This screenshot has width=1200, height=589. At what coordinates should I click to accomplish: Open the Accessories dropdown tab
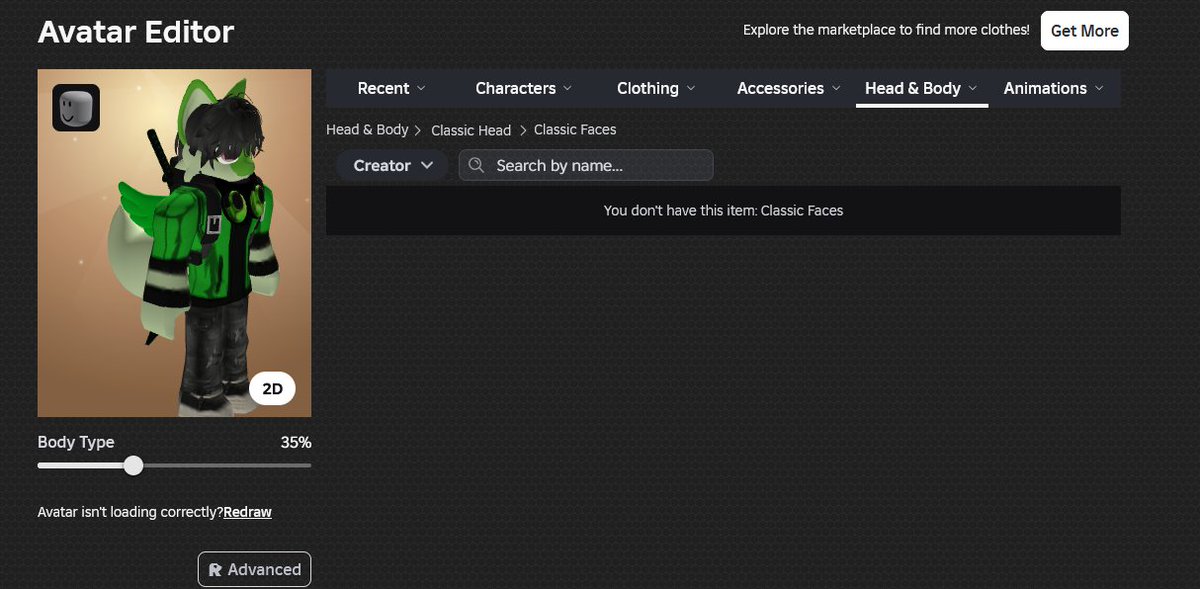pos(789,88)
